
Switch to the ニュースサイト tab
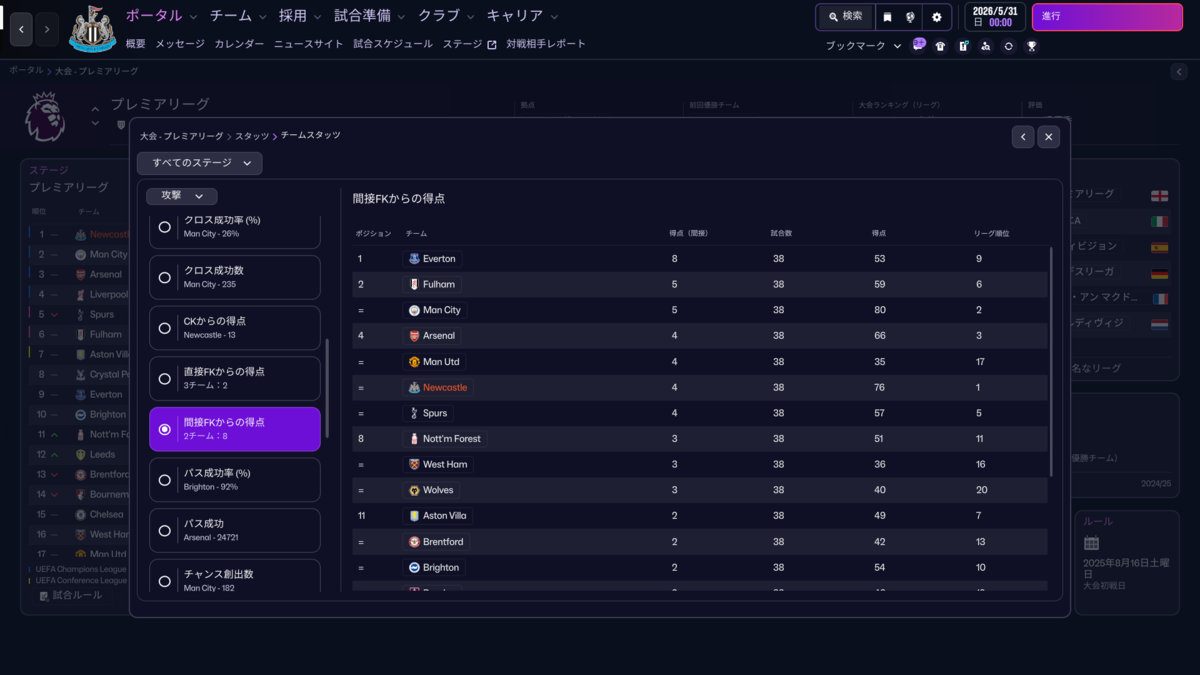[308, 44]
